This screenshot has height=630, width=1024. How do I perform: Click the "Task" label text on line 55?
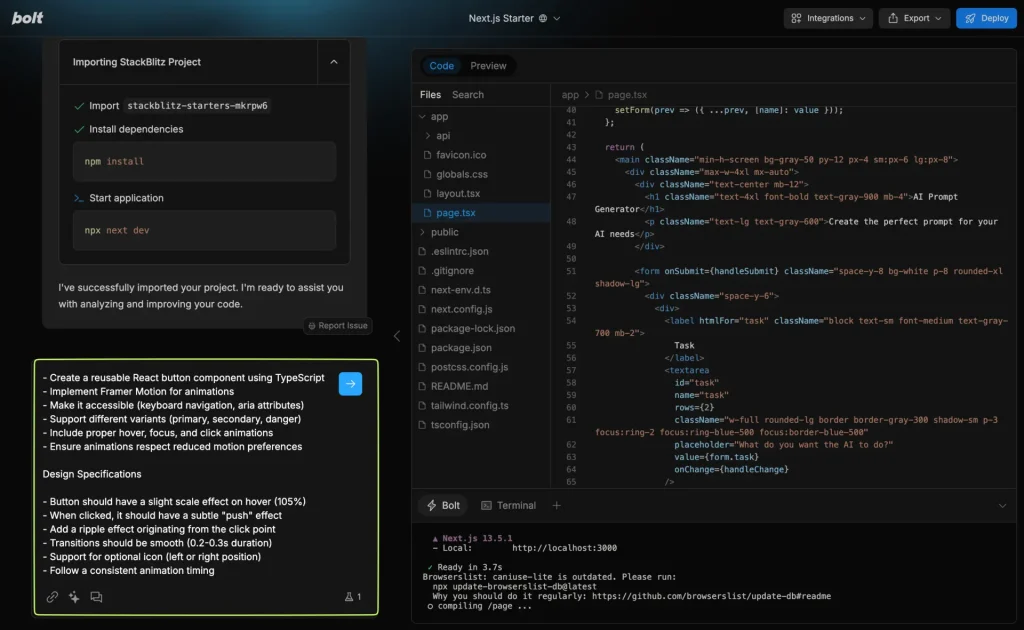684,345
